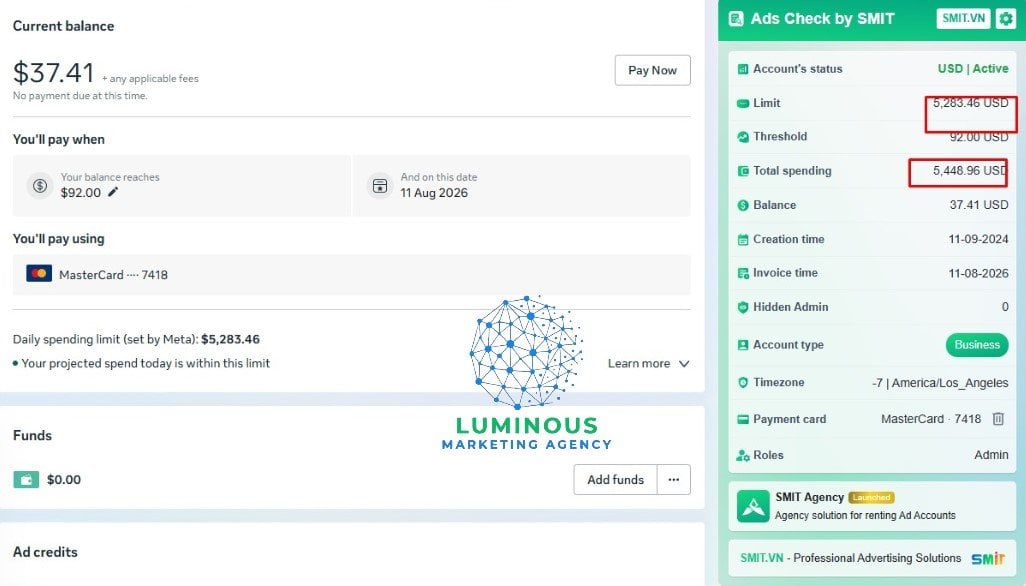Click the 92.00 USD threshold value
The width and height of the screenshot is (1026, 586).
pos(979,137)
